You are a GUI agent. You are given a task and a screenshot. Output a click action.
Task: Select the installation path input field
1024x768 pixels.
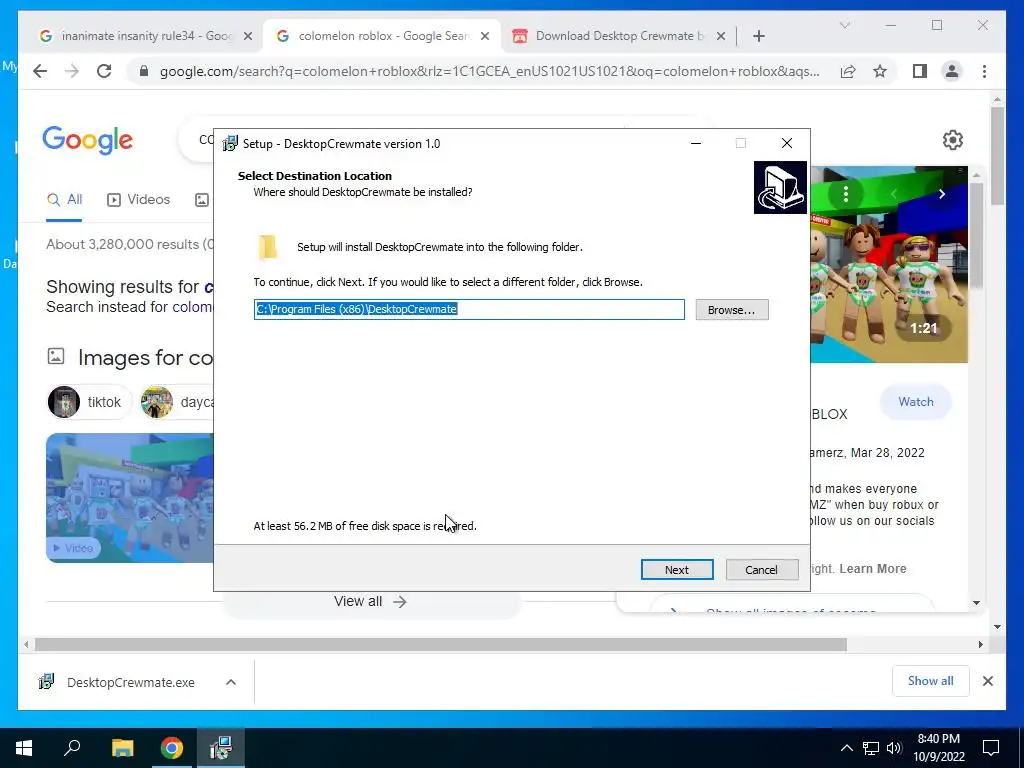click(469, 309)
